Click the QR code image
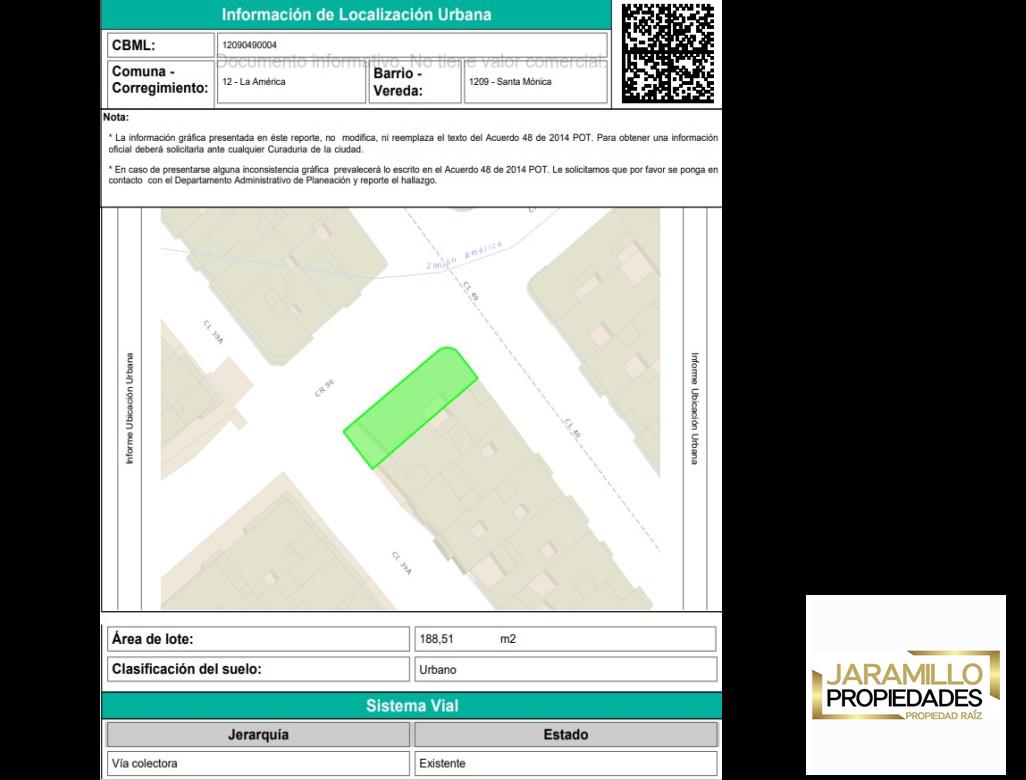 coord(668,53)
